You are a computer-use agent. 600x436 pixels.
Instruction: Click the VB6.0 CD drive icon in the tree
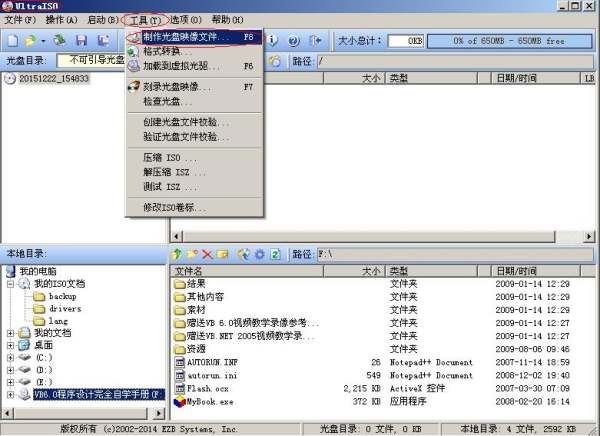coord(25,394)
